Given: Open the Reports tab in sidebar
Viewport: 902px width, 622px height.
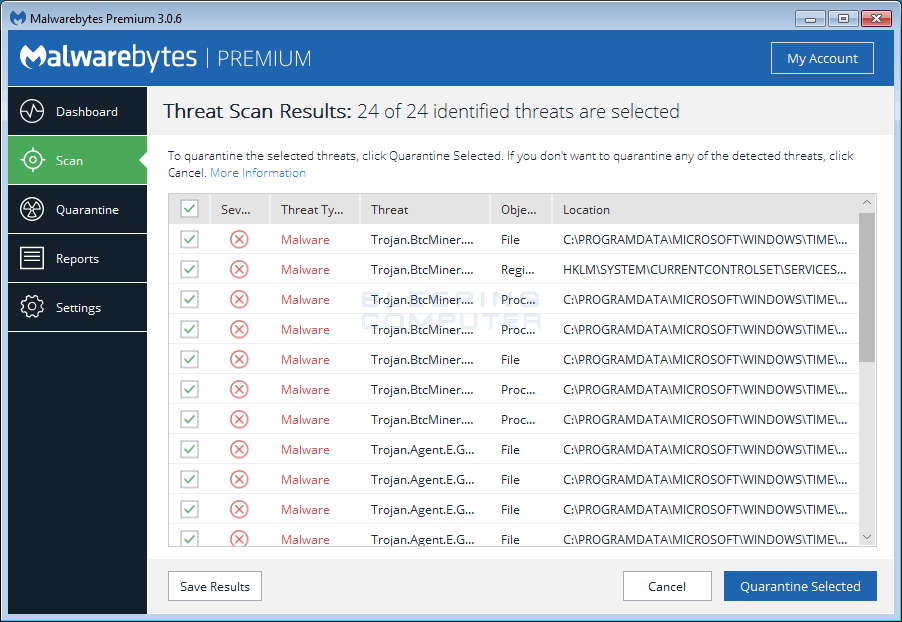Looking at the screenshot, I should coord(78,258).
